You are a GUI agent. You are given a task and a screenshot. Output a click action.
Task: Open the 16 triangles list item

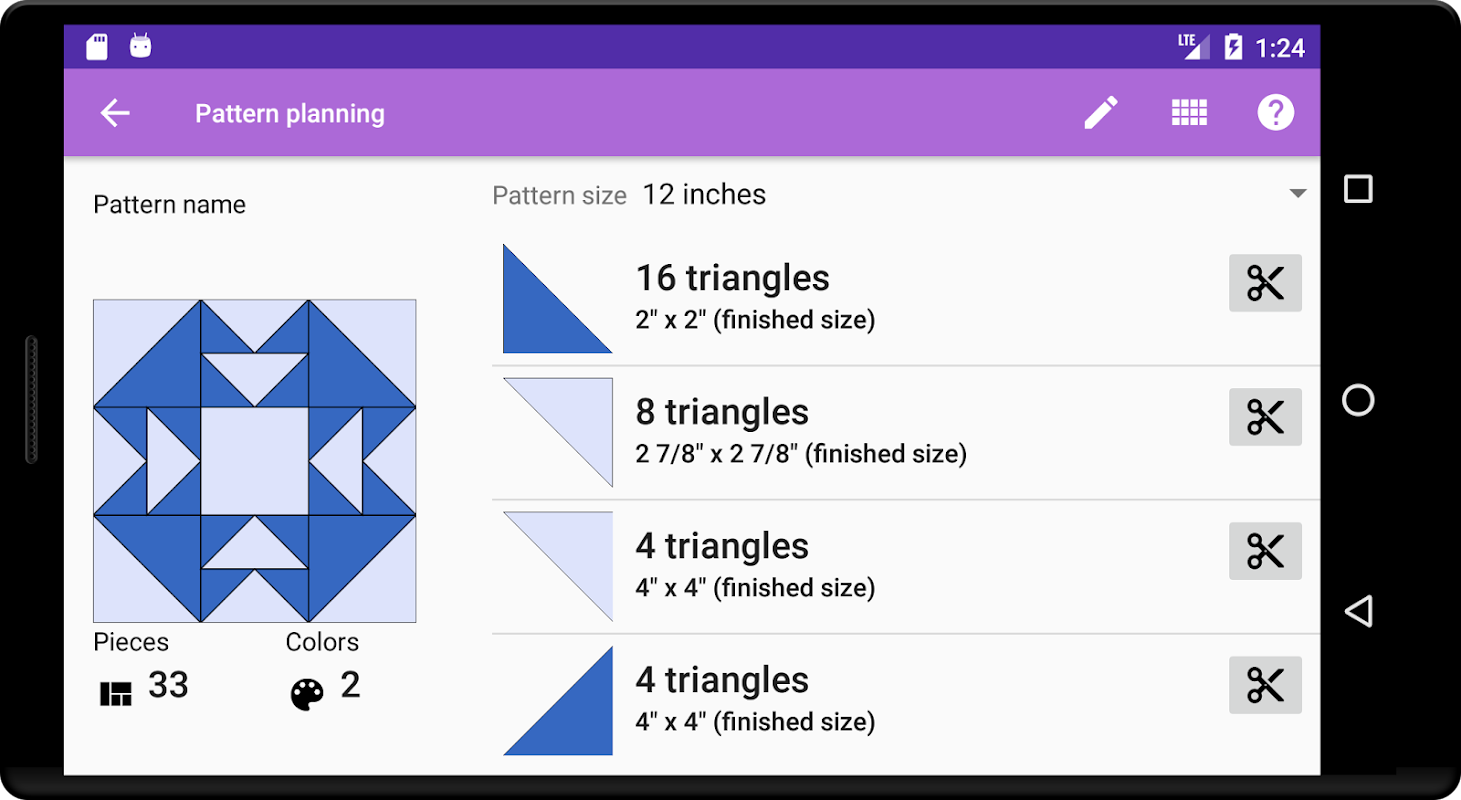pyautogui.click(x=906, y=299)
